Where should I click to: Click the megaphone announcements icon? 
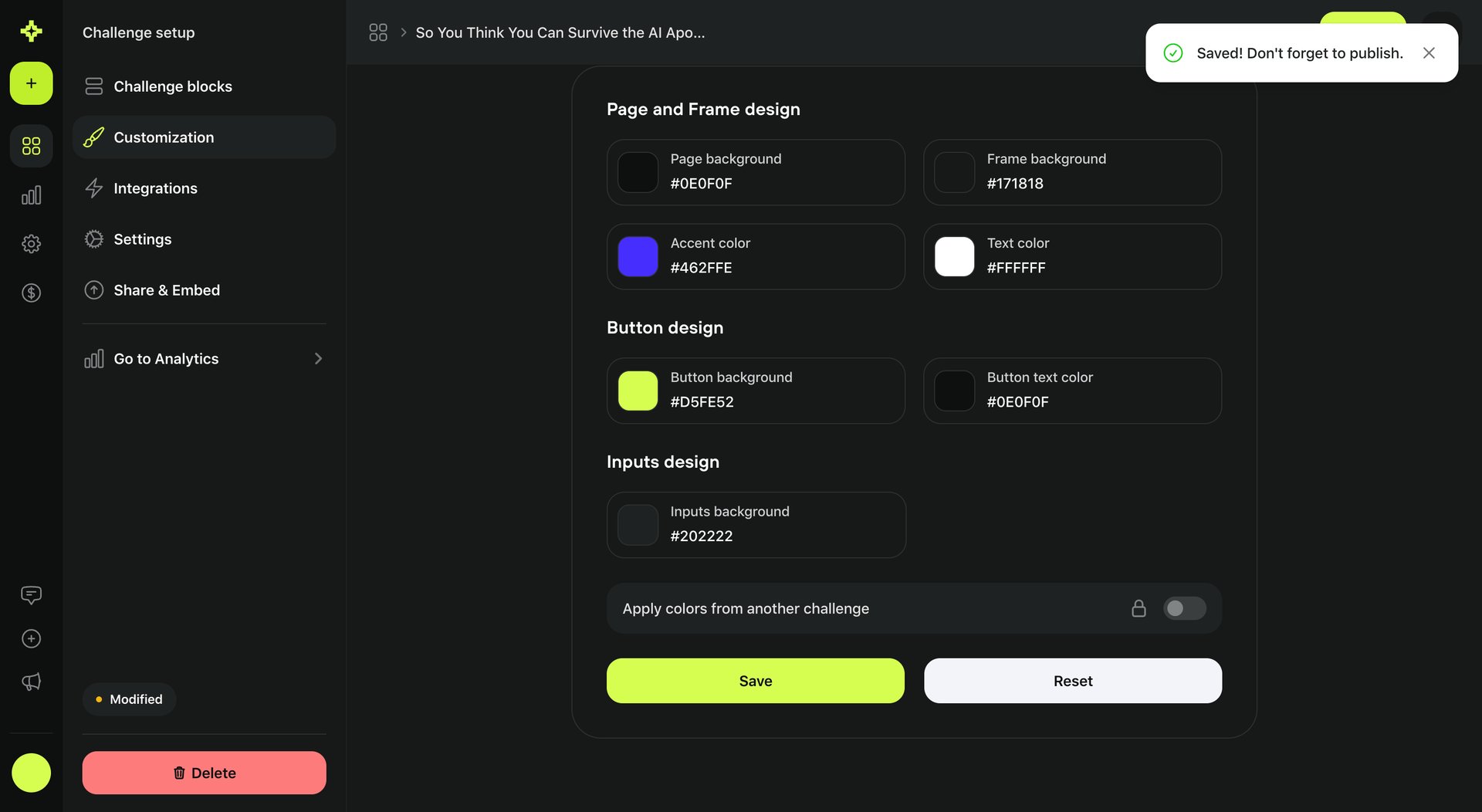(31, 682)
